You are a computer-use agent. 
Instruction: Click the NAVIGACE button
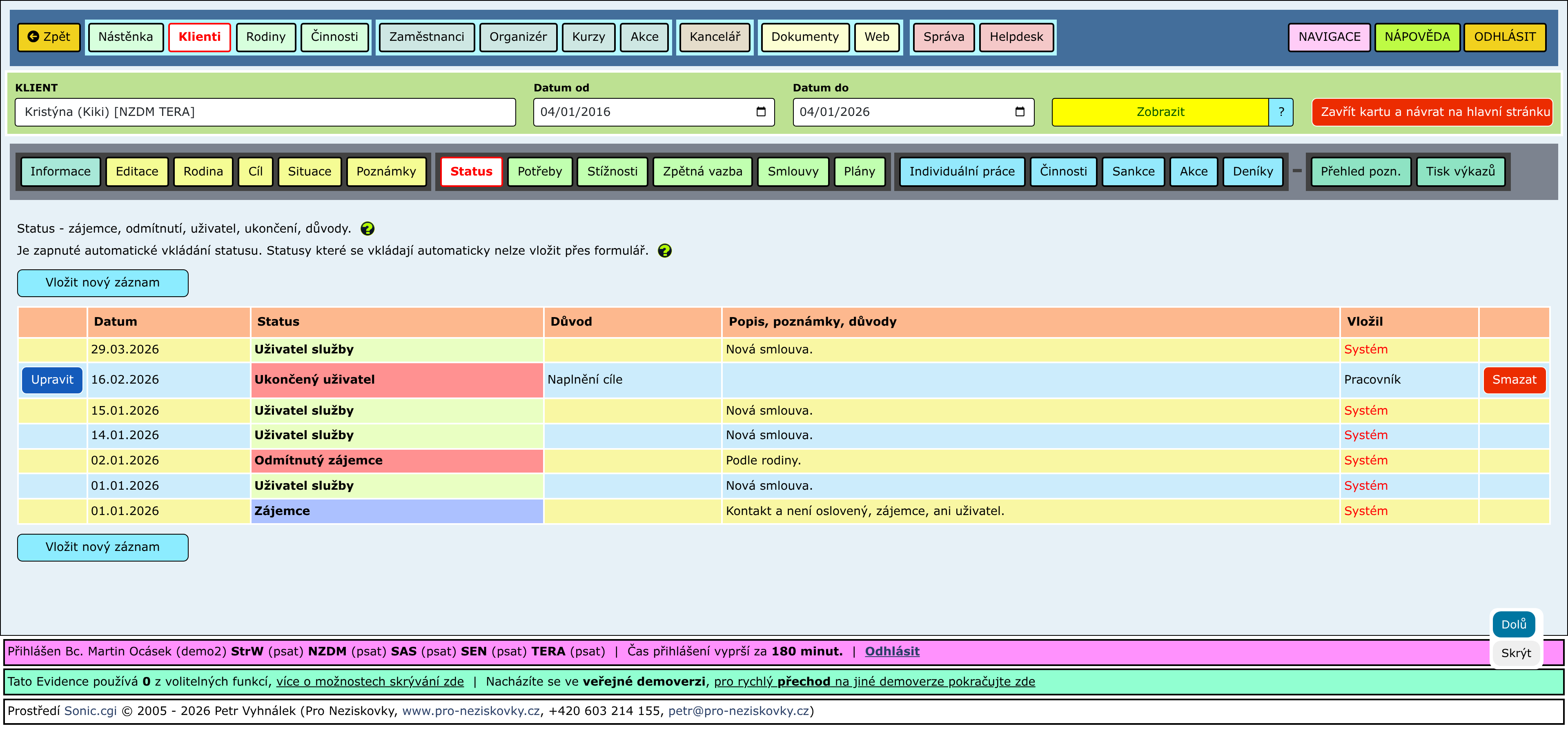(x=1330, y=37)
